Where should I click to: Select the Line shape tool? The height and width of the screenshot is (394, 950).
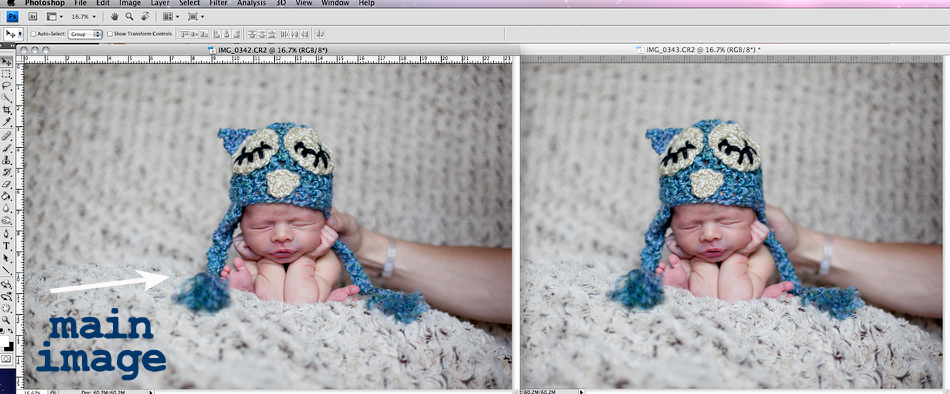(x=7, y=270)
